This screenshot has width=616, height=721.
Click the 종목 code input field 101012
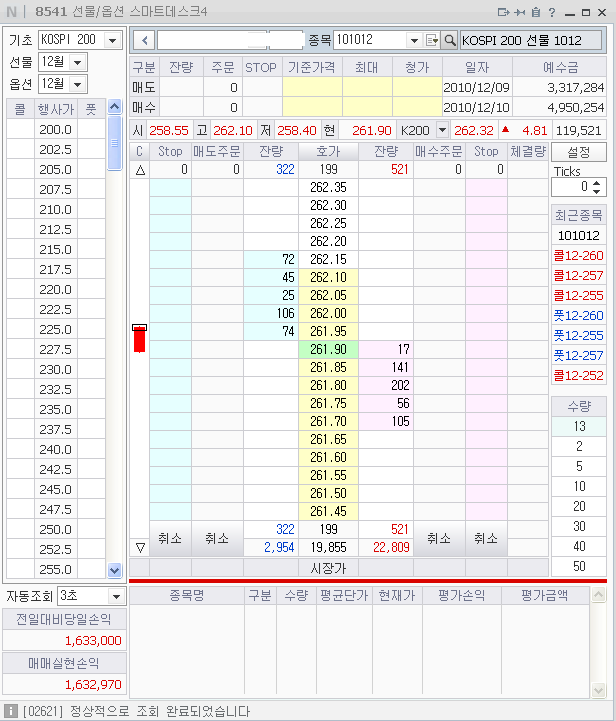tap(370, 40)
